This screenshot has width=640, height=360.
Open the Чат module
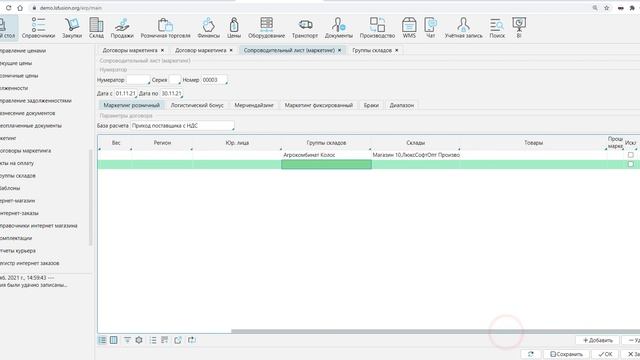(430, 28)
